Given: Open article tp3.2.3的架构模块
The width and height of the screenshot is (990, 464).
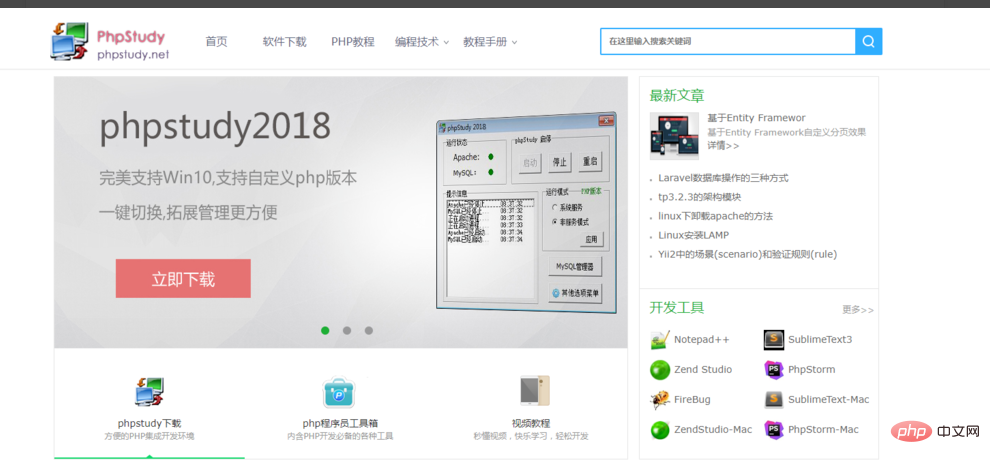Looking at the screenshot, I should pyautogui.click(x=700, y=197).
